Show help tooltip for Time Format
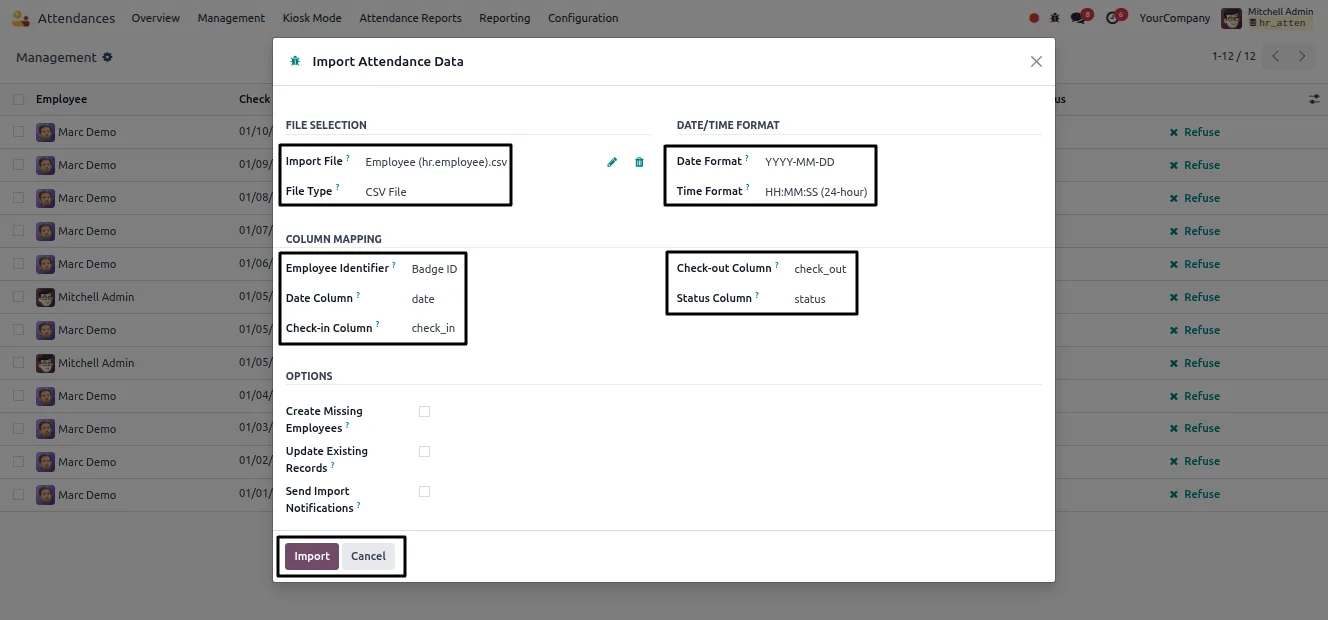 748,187
